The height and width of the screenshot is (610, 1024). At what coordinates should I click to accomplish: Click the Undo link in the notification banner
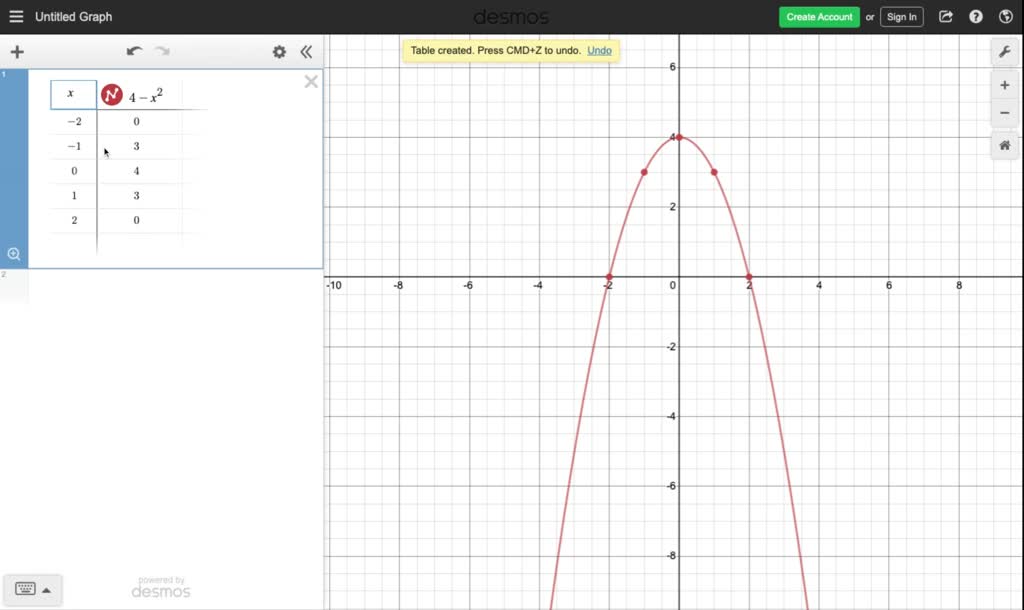[x=599, y=50]
